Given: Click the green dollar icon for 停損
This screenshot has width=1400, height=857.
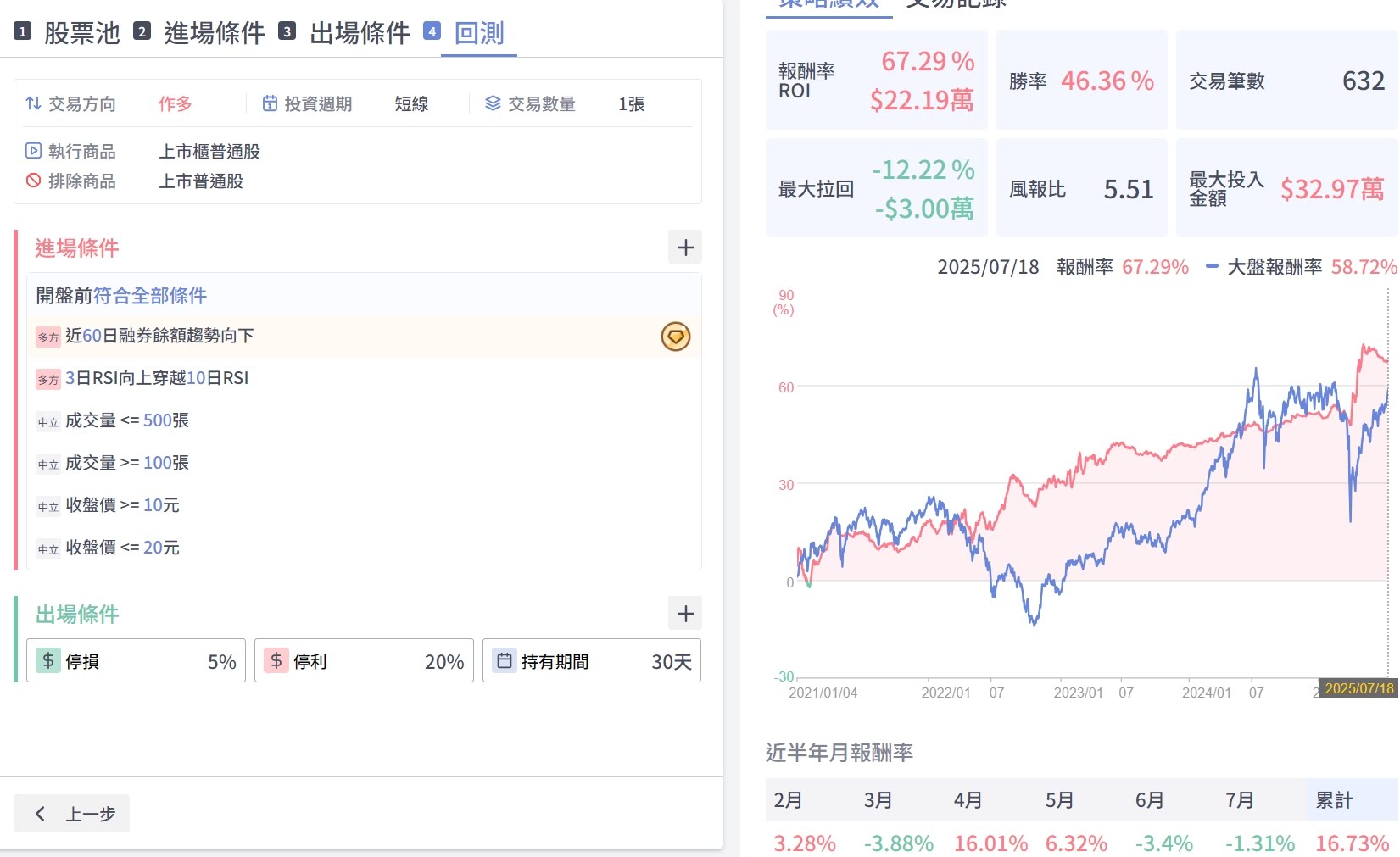Looking at the screenshot, I should pyautogui.click(x=48, y=661).
